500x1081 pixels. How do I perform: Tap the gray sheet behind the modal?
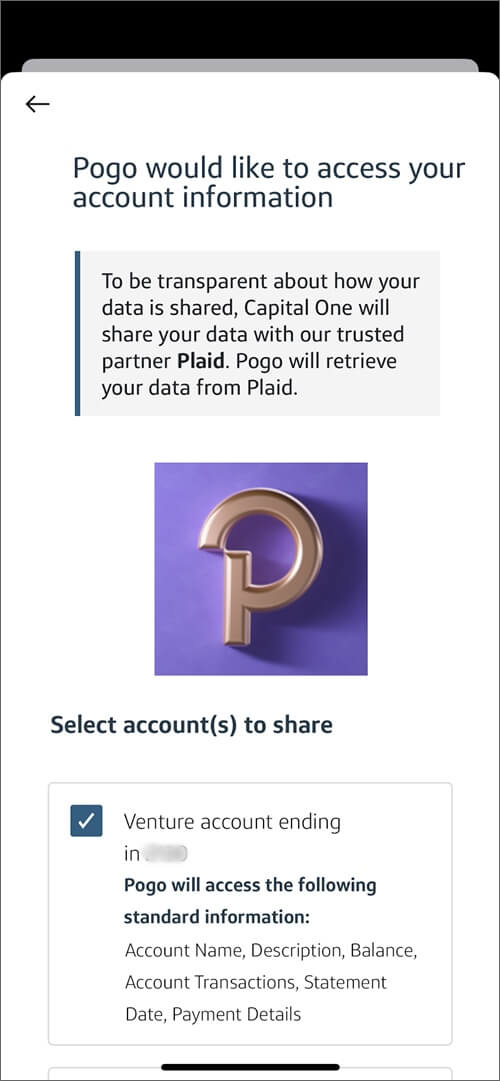tap(250, 65)
